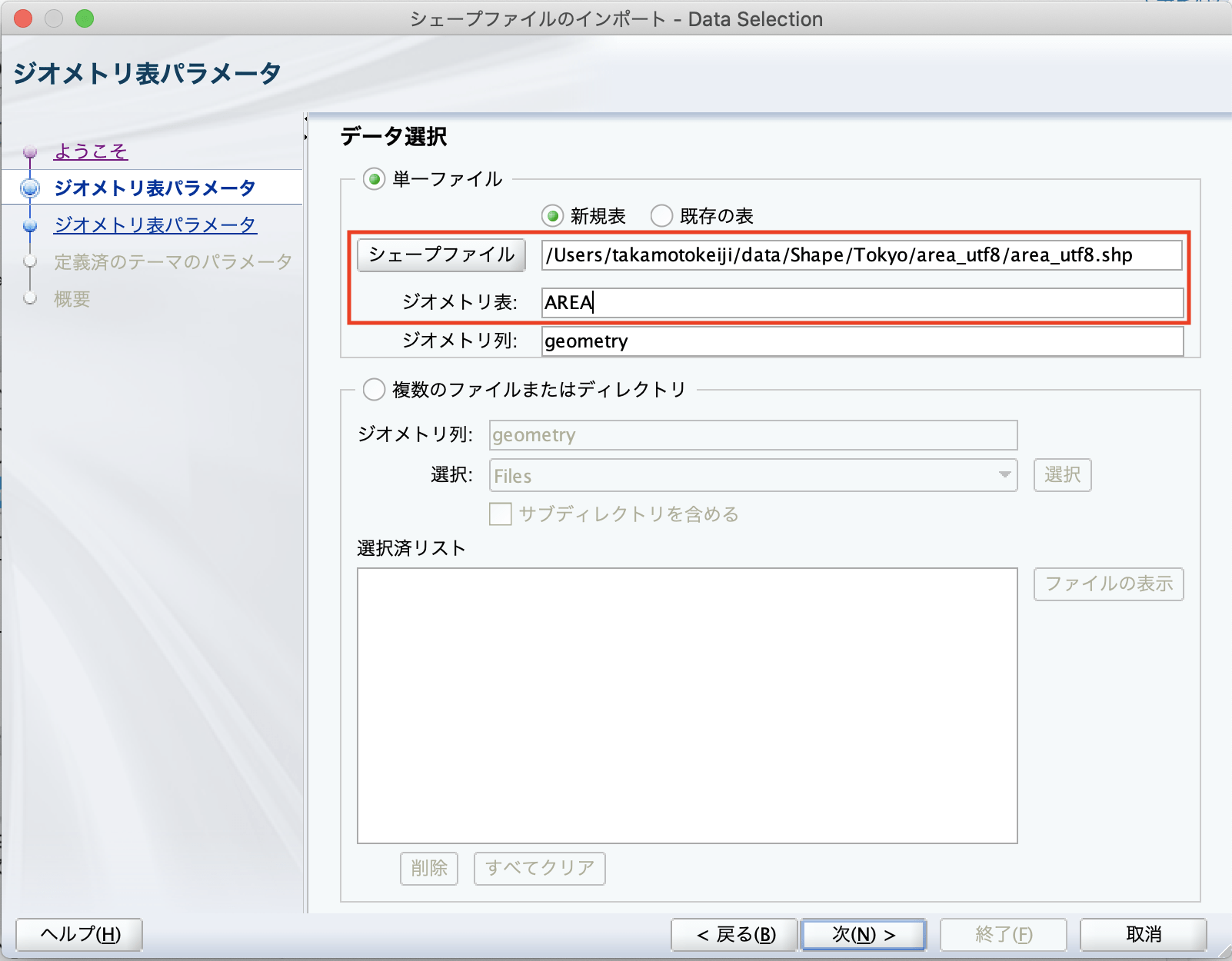Open the underlined ジオメトリ表パラメータ step link
Image resolution: width=1232 pixels, height=961 pixels.
[155, 224]
